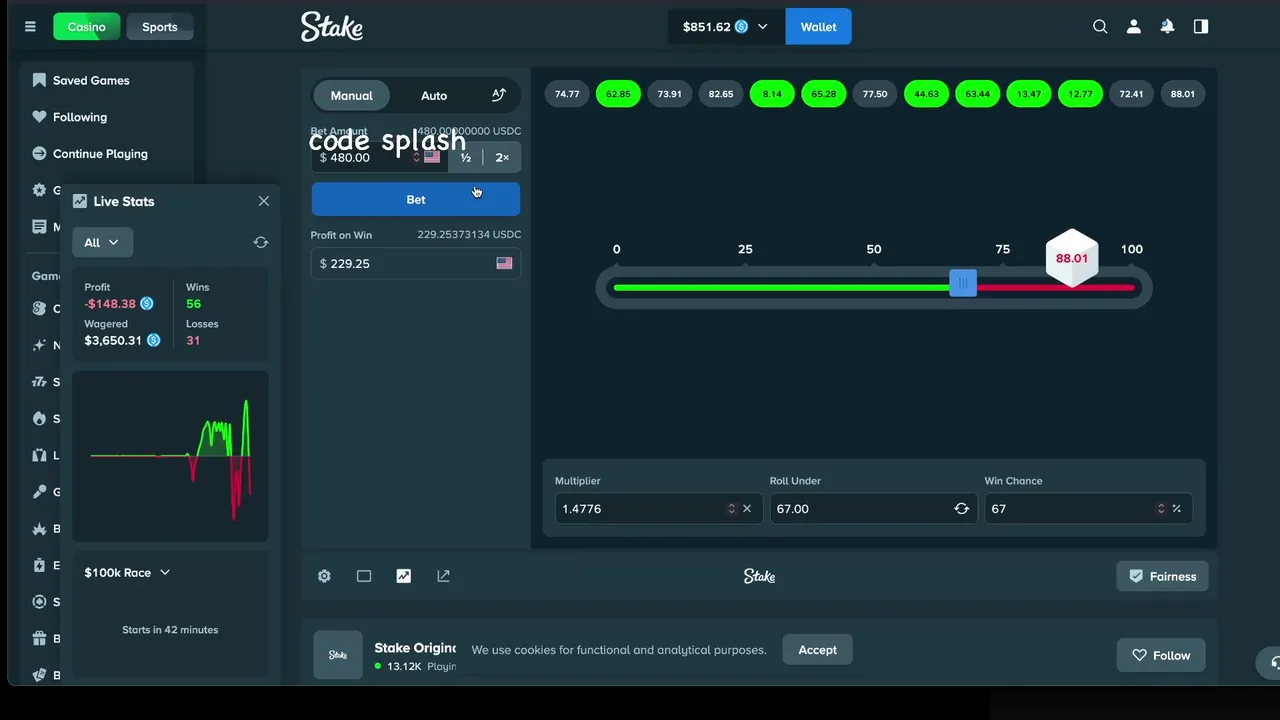Click the wagered currency coin icon

153,341
